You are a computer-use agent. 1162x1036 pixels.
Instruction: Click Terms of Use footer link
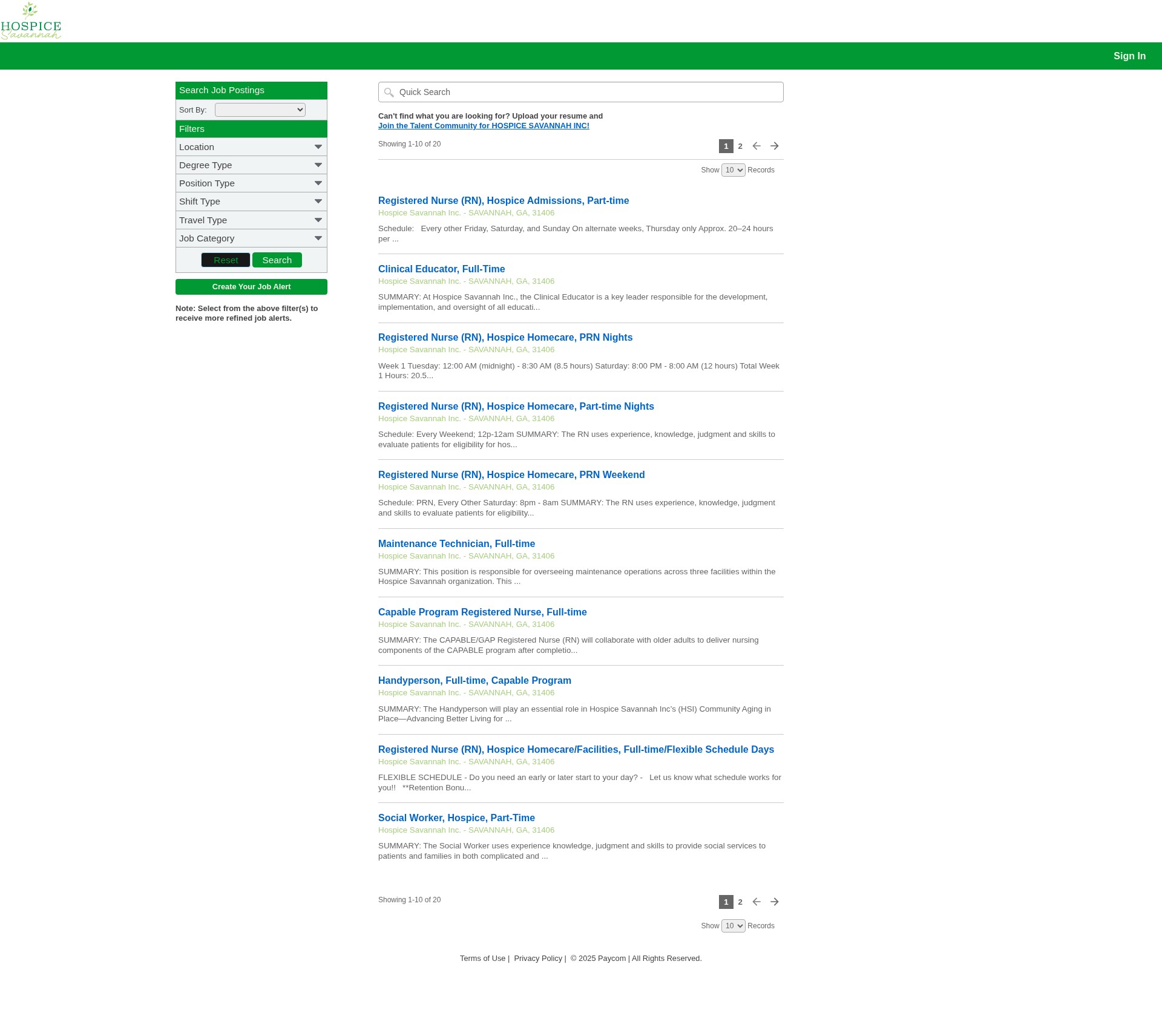(482, 959)
